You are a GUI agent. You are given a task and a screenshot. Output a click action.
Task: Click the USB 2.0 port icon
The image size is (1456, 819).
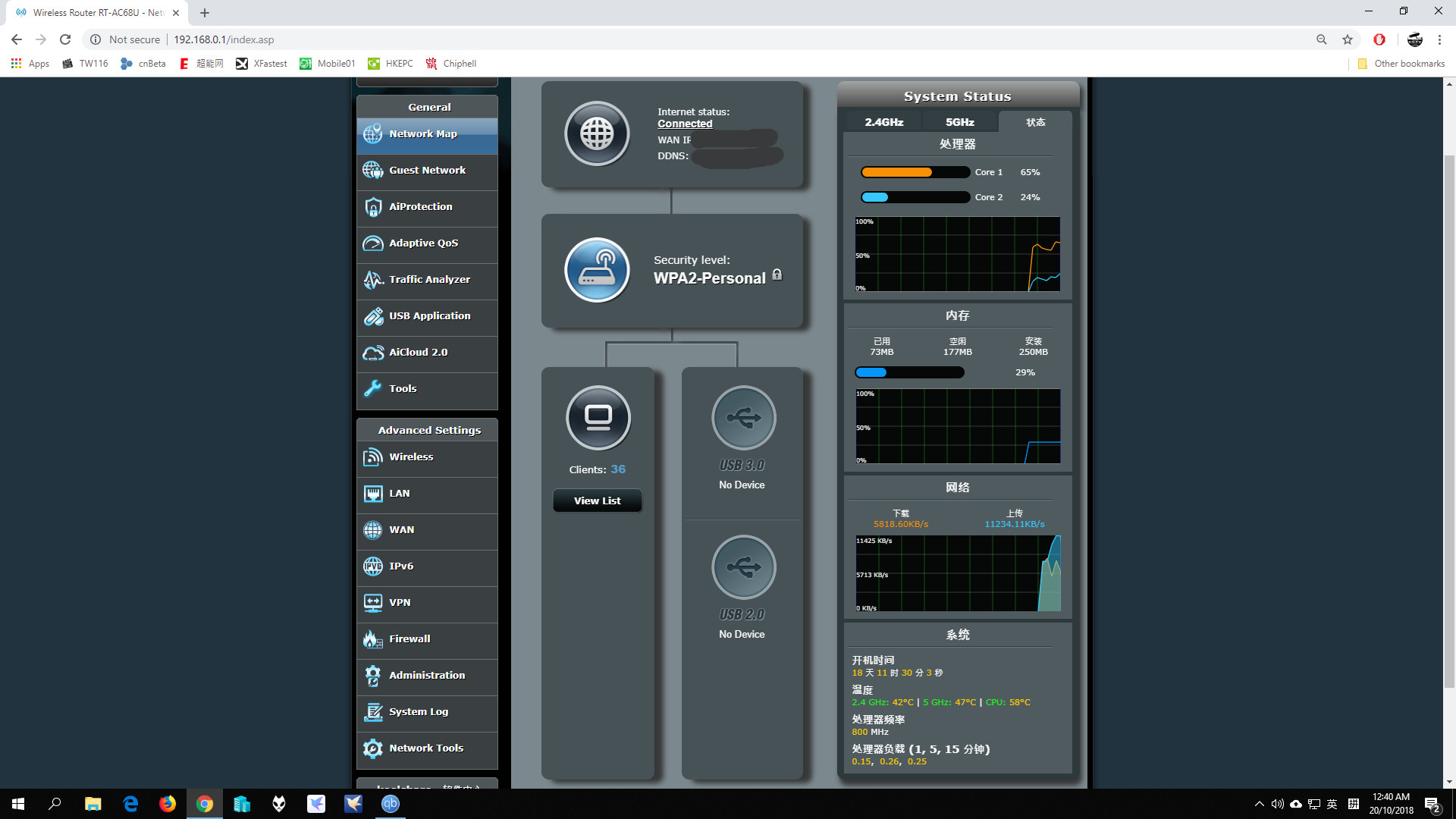point(743,567)
